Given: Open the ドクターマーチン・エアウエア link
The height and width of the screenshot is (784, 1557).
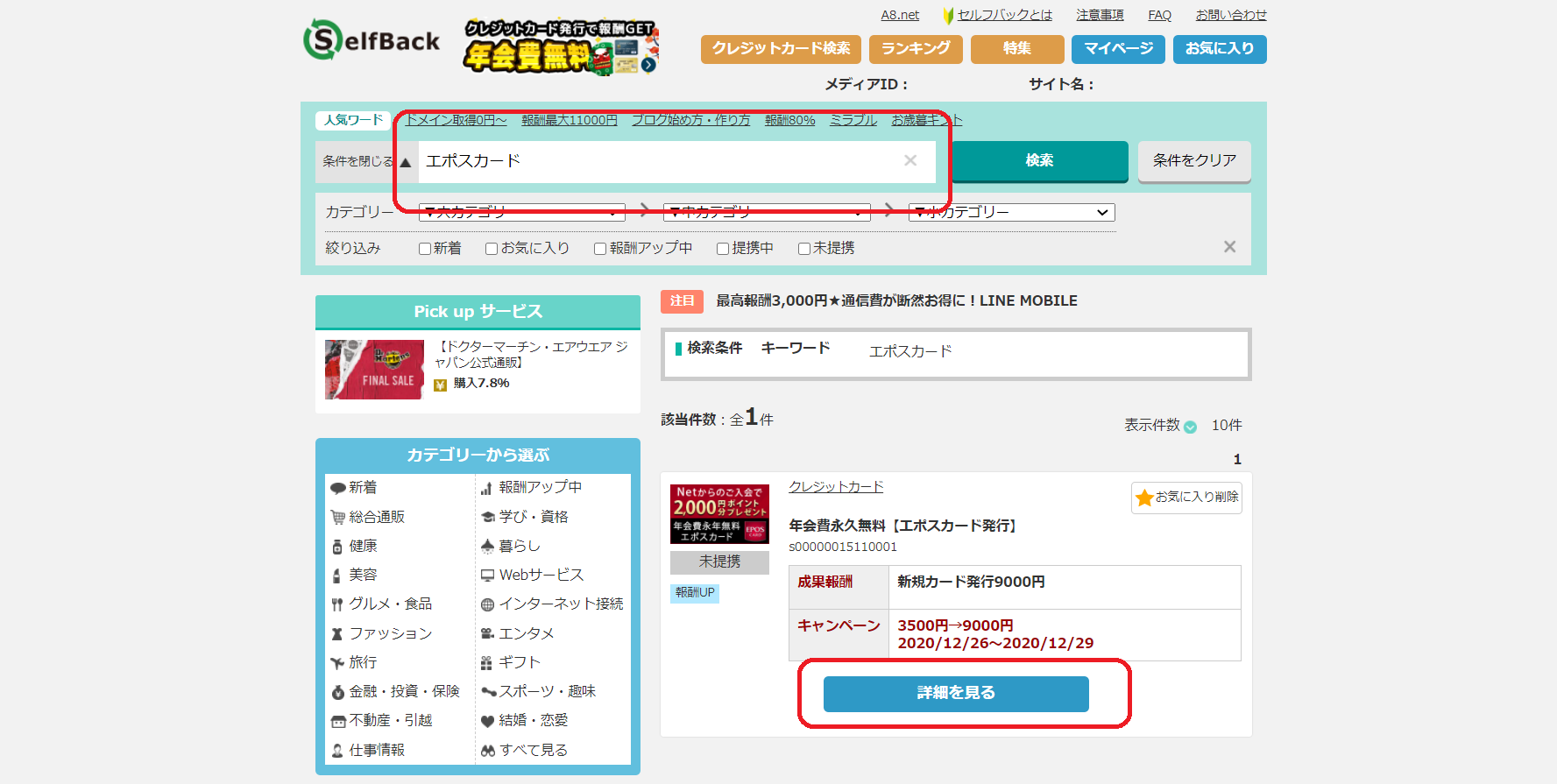Looking at the screenshot, I should point(532,355).
